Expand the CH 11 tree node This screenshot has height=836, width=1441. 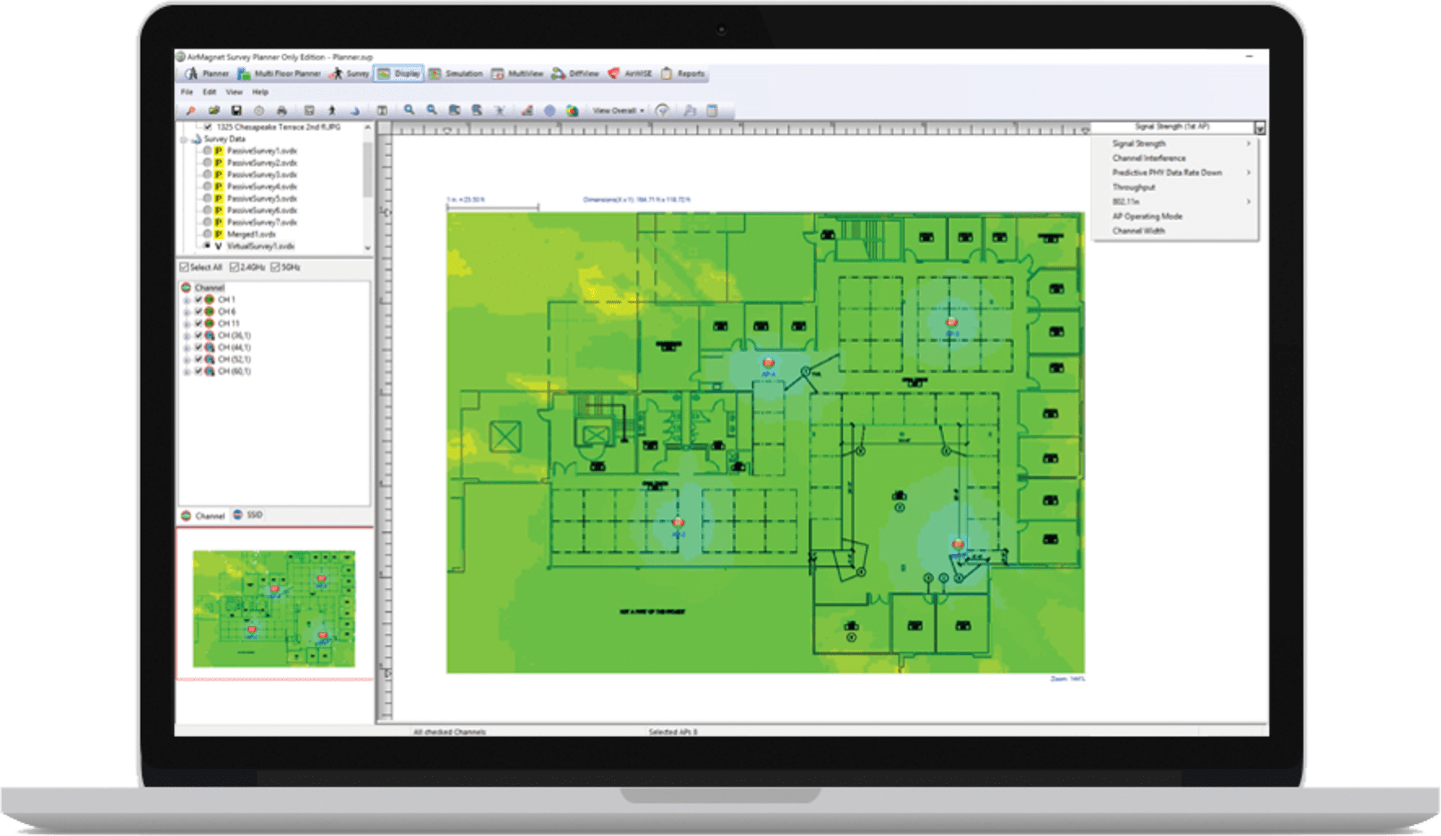click(187, 324)
